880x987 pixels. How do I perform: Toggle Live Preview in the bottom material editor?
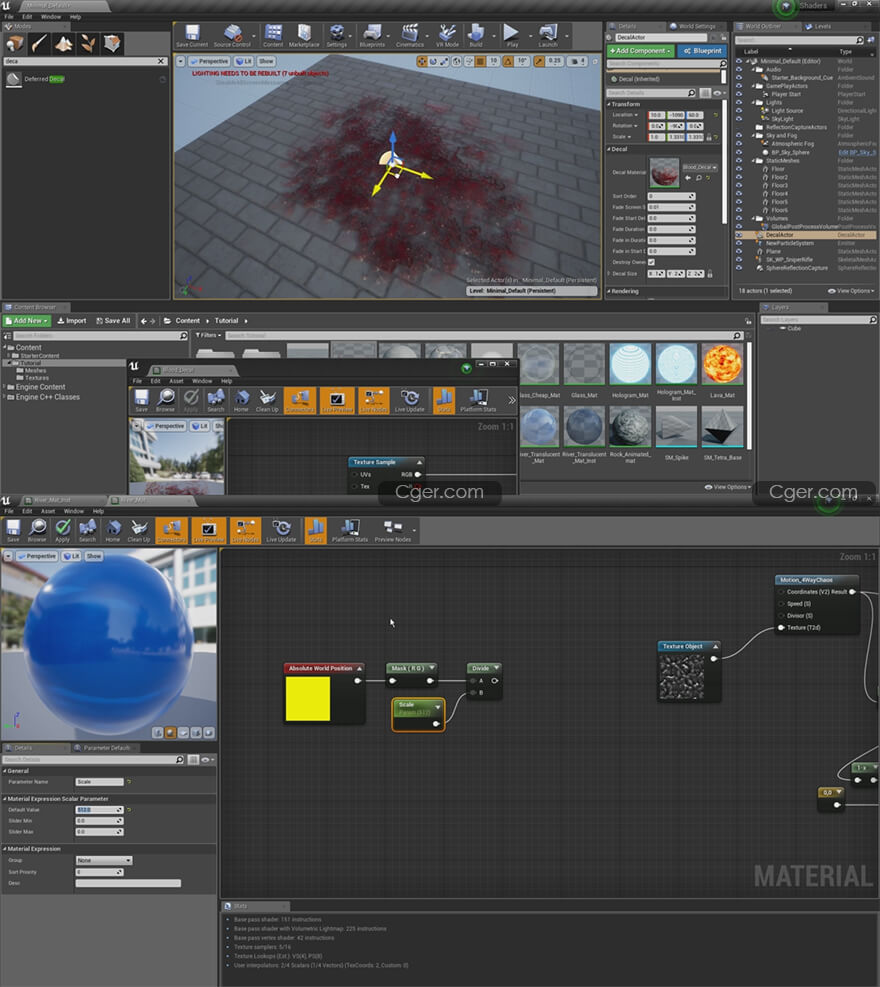coord(208,531)
